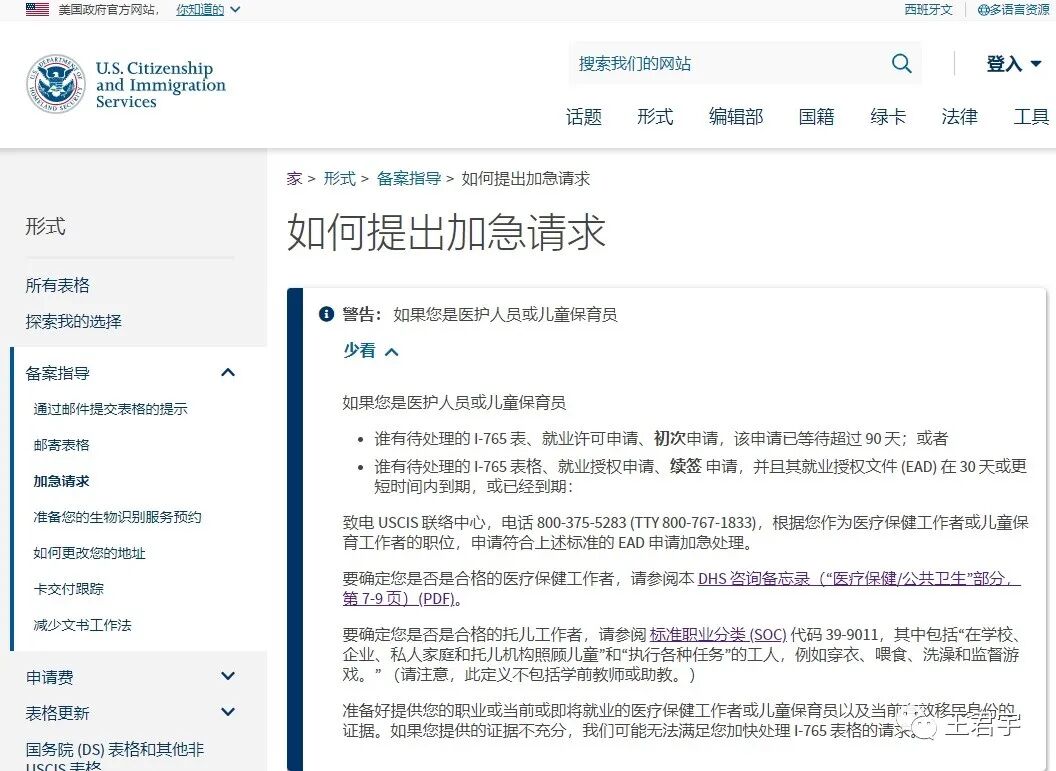Screen dimensions: 1056x771
Task: Click the 搜索我们的网站 search field
Action: (700, 63)
